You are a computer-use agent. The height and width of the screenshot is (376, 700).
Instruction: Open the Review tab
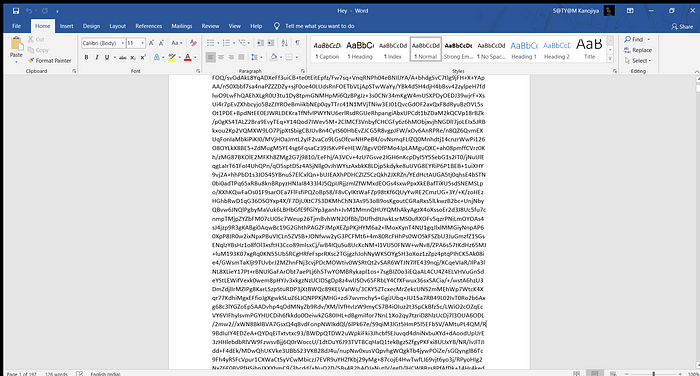coord(210,26)
